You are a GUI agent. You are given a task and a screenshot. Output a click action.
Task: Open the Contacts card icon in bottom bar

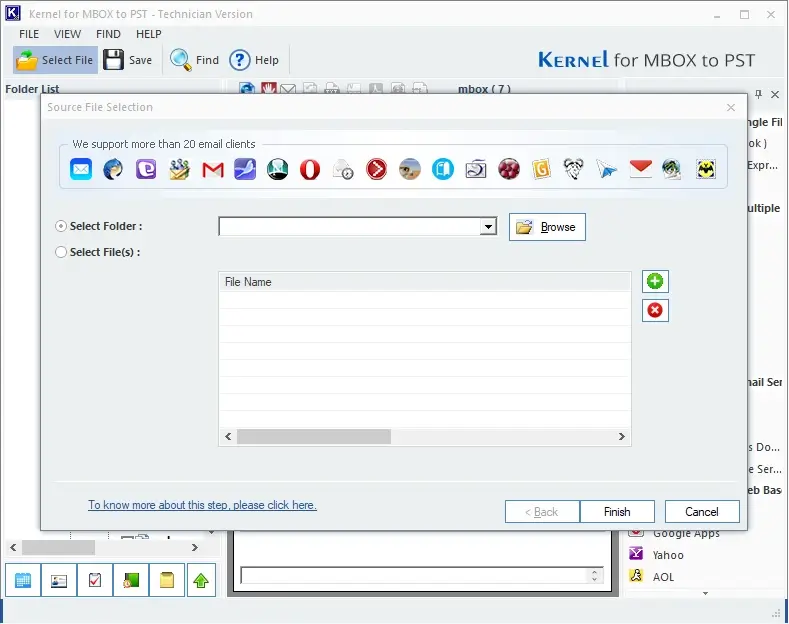(x=59, y=580)
